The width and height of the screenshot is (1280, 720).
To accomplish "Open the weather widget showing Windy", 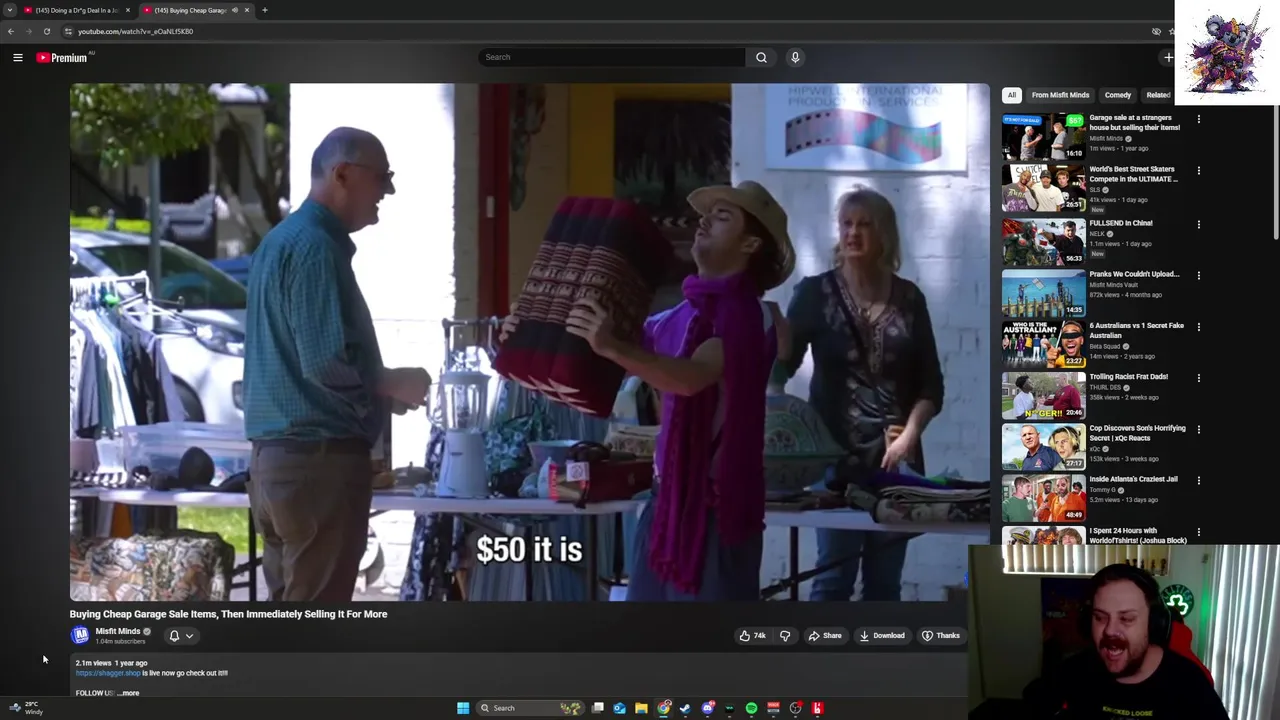I will (26, 708).
